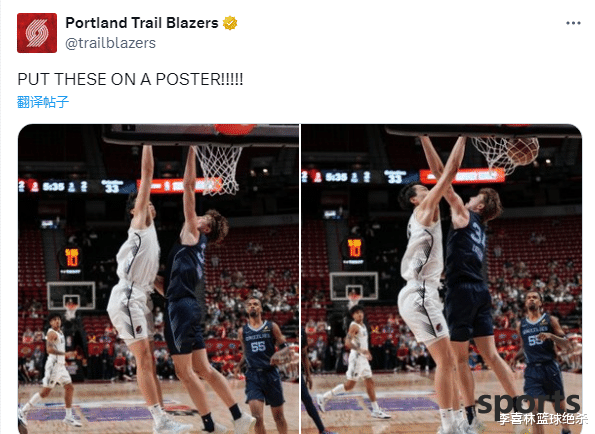Click the 翻译帖子 translate post link
This screenshot has width=595, height=434.
[x=43, y=102]
